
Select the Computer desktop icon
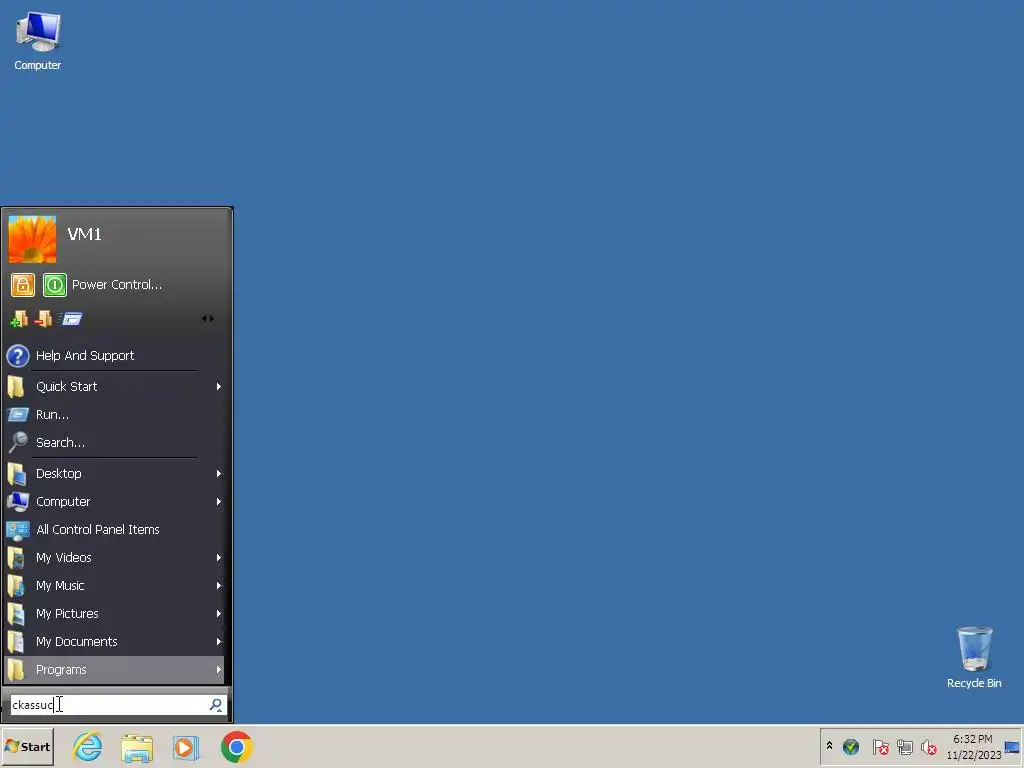38,41
